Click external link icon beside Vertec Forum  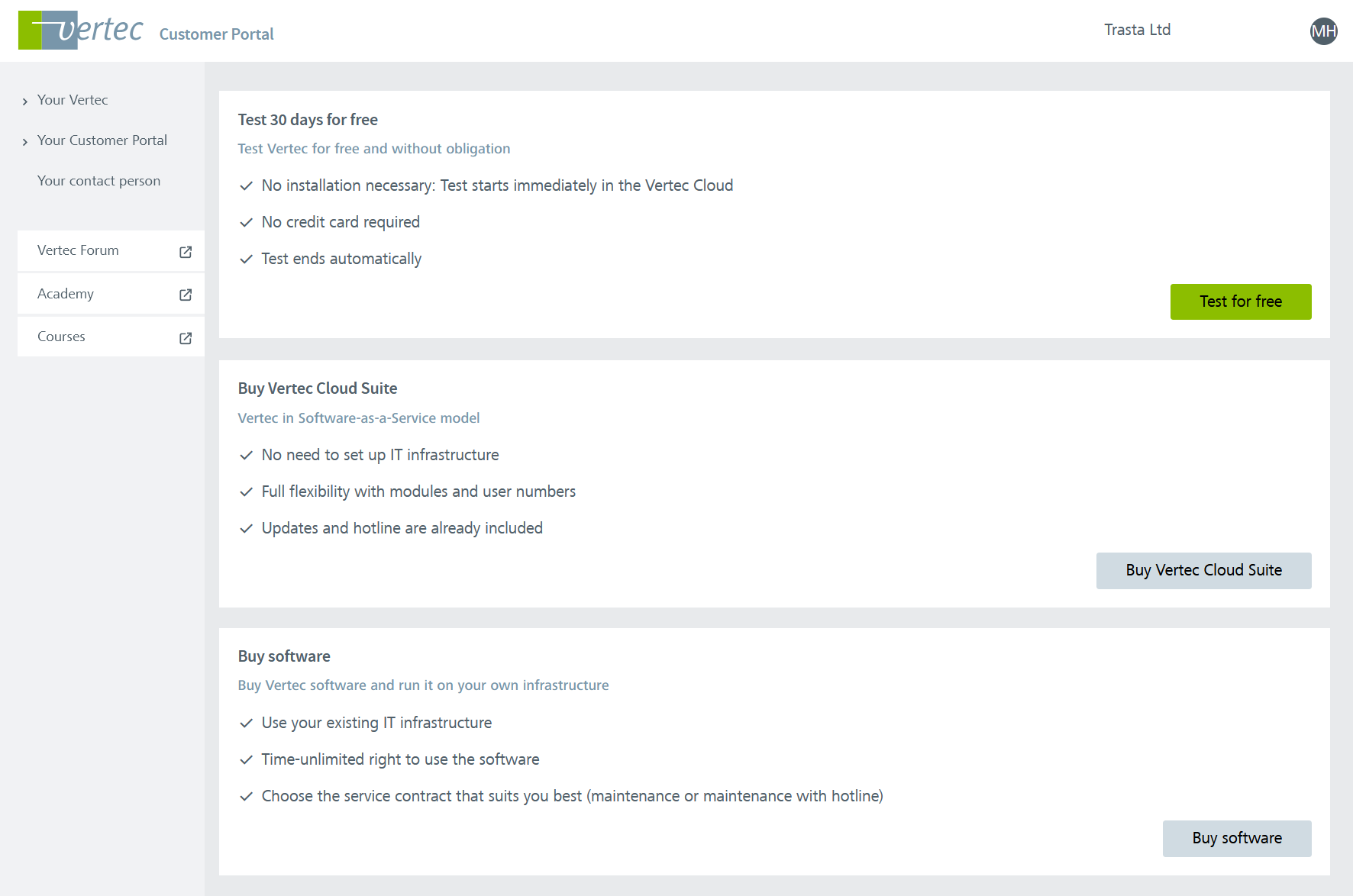tap(186, 252)
